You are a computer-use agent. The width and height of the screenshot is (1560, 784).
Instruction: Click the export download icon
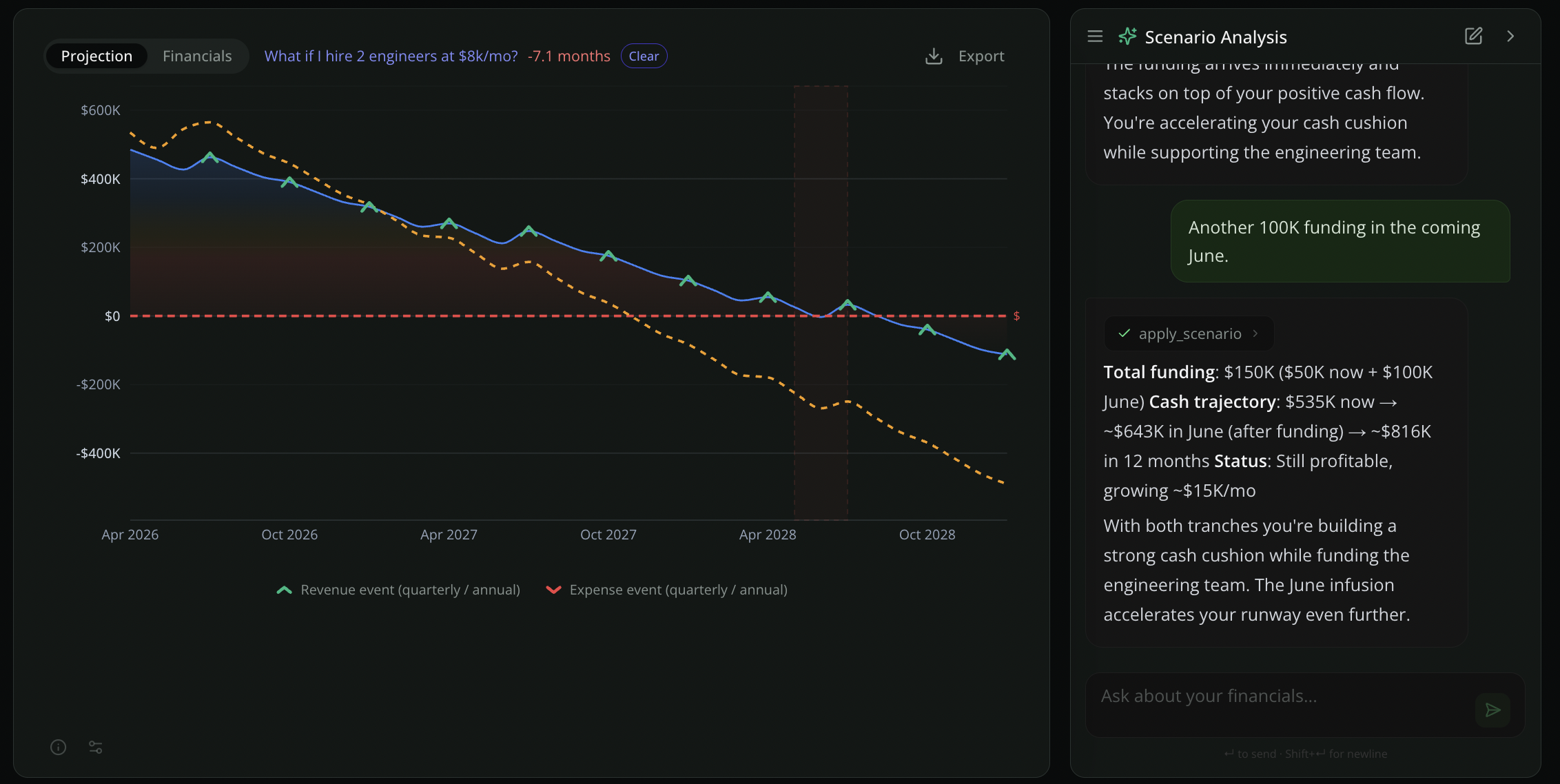(934, 56)
